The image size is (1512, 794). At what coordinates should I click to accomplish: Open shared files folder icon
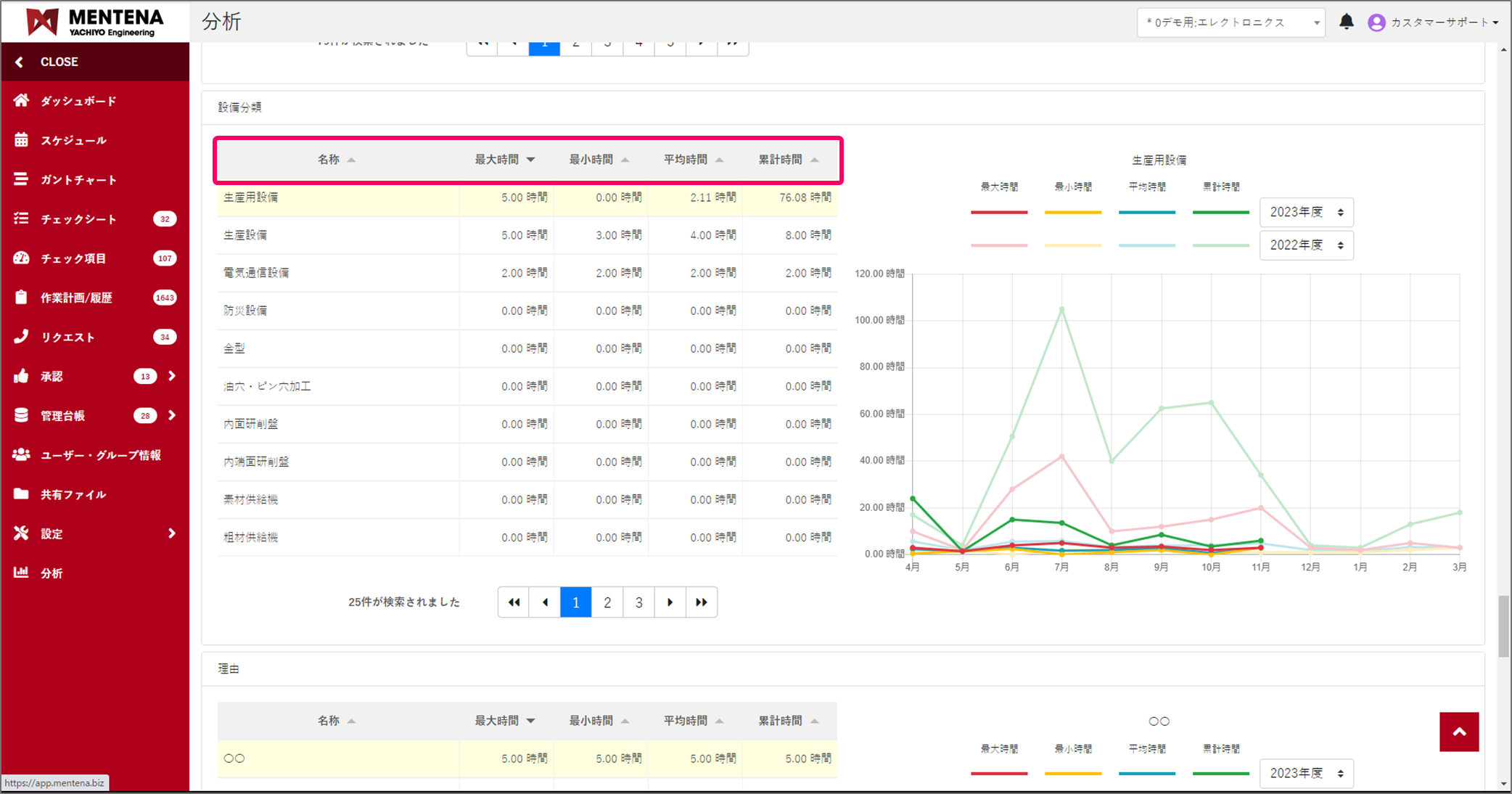21,494
